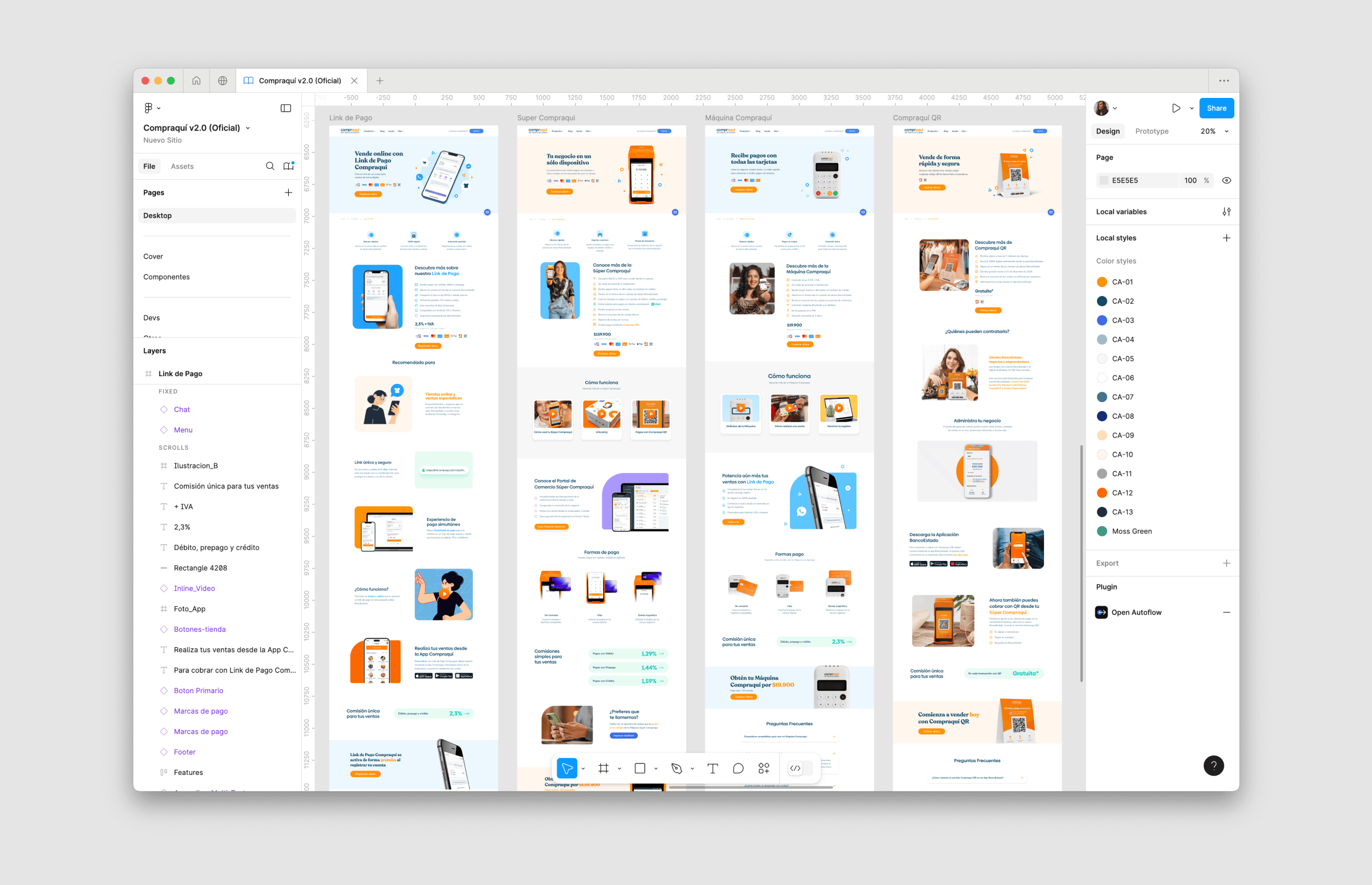Open local variables settings icon
This screenshot has width=1372, height=885.
click(1227, 211)
